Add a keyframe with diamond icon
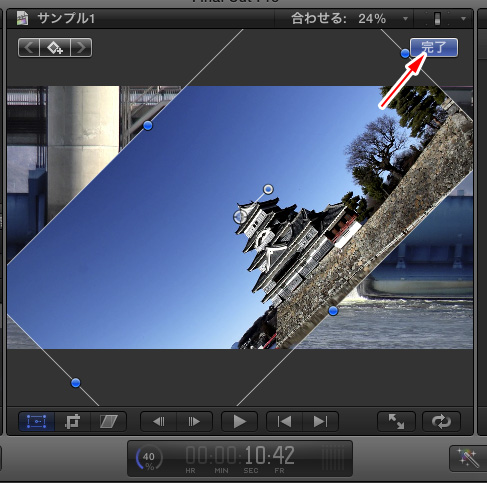 55,48
